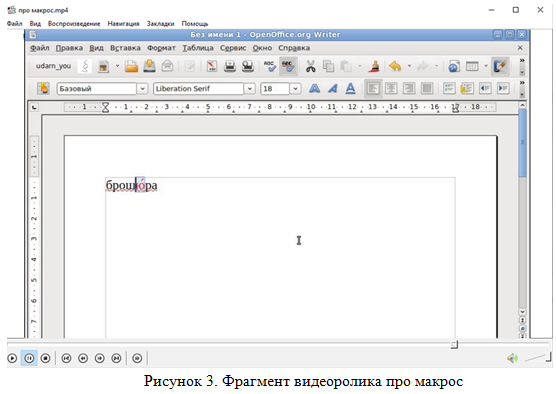This screenshot has height=394, width=556.
Task: Open the Paste options dropdown arrow
Action: pos(360,66)
